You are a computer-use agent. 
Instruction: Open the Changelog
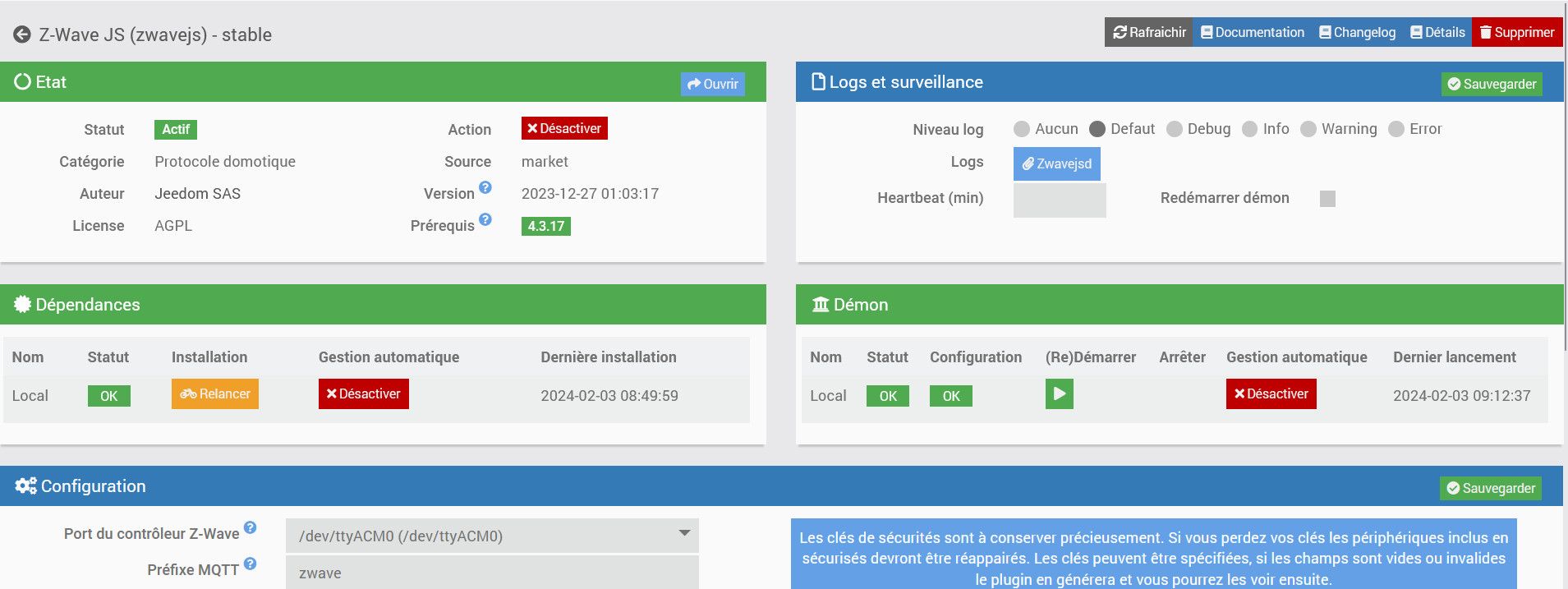1357,32
